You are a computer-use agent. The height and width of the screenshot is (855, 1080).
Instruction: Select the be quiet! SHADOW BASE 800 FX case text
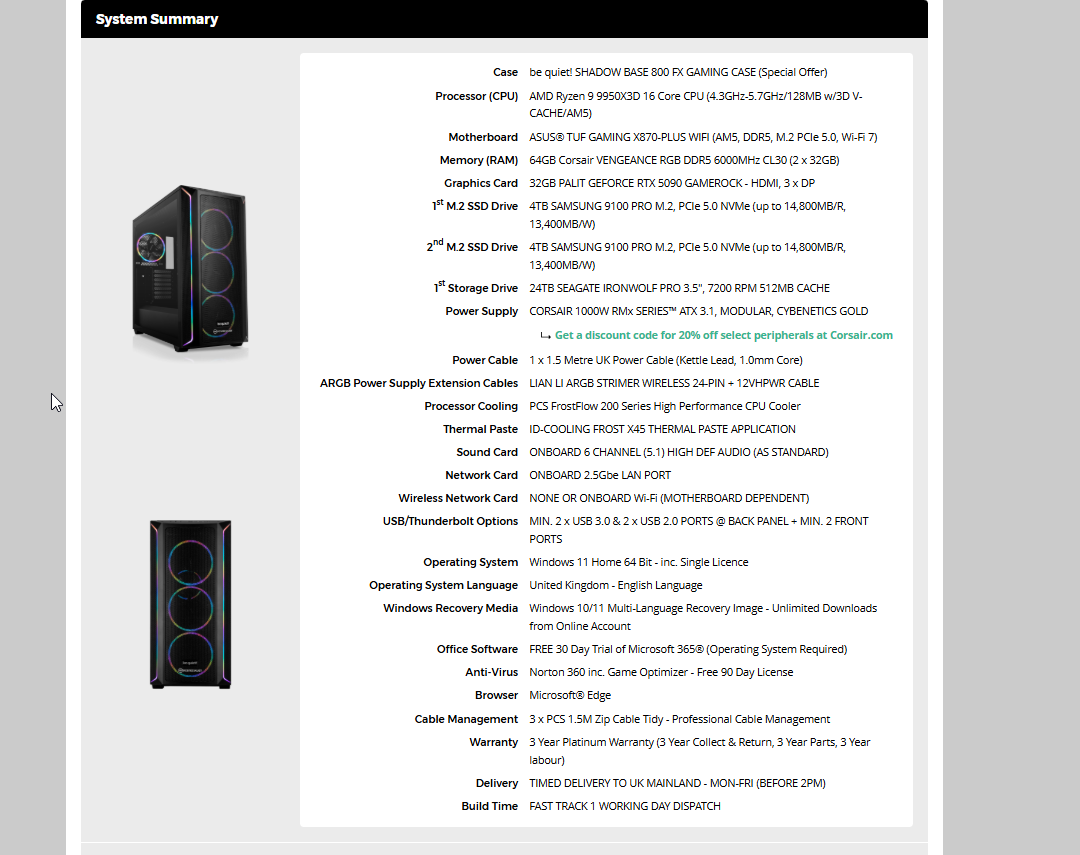[678, 72]
